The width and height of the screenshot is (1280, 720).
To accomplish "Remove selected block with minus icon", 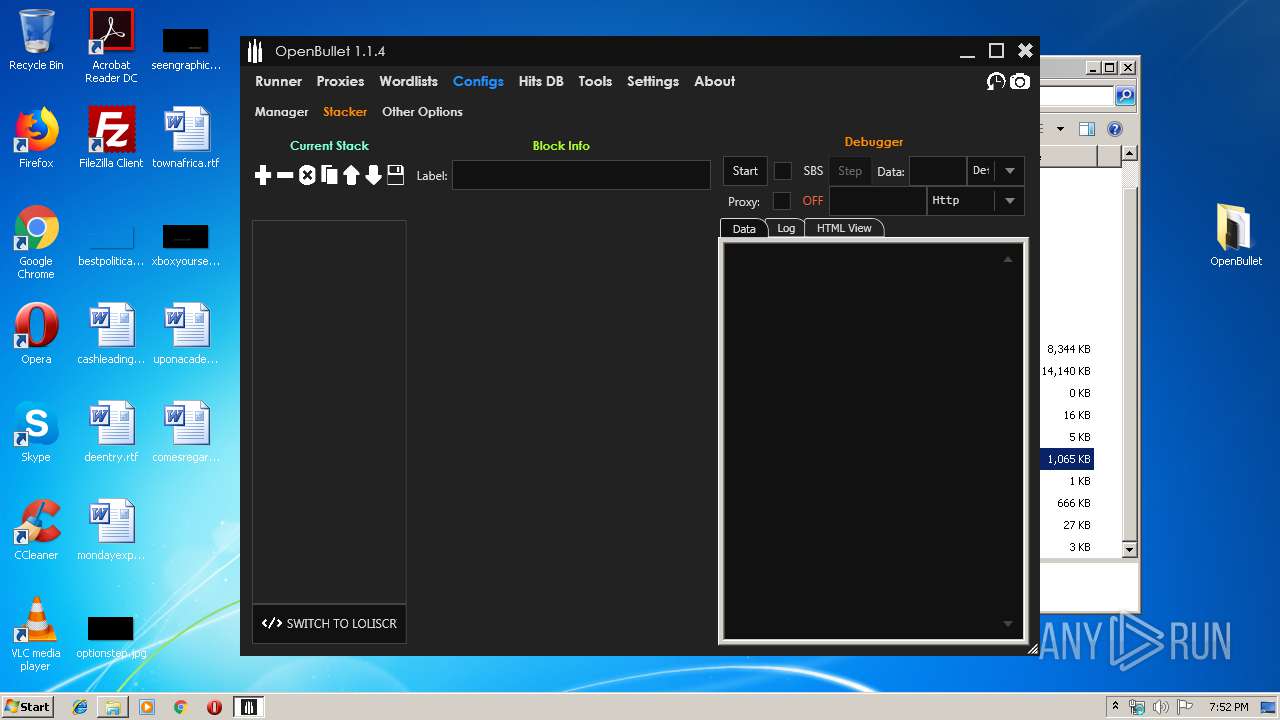I will click(x=285, y=175).
